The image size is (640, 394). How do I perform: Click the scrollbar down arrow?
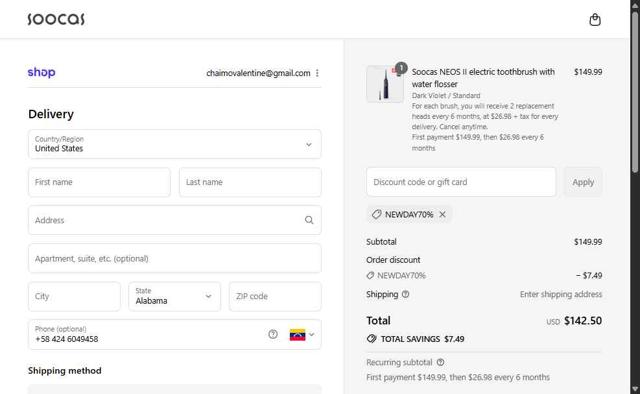635,389
